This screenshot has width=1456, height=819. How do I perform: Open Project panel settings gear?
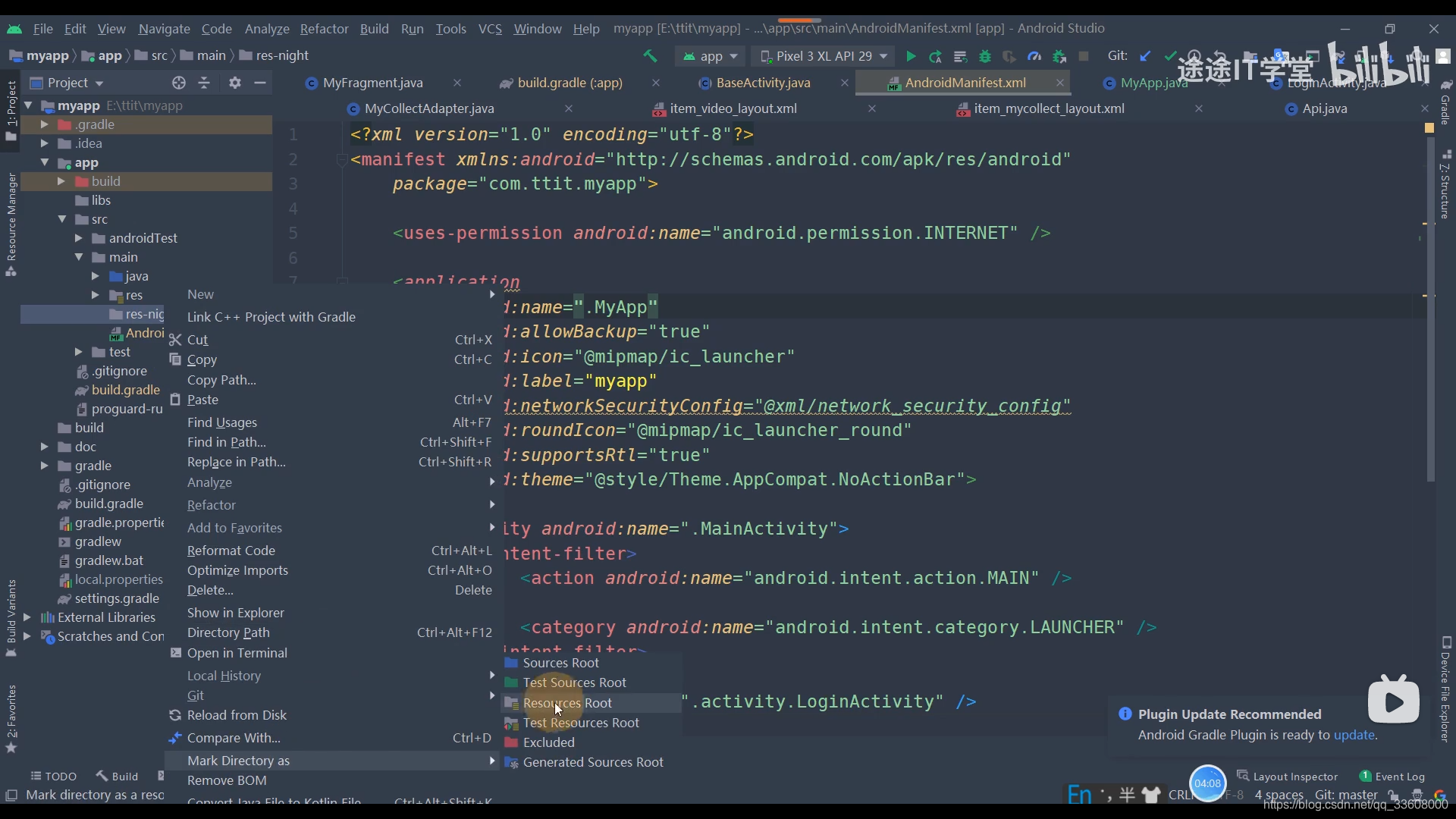[x=235, y=83]
